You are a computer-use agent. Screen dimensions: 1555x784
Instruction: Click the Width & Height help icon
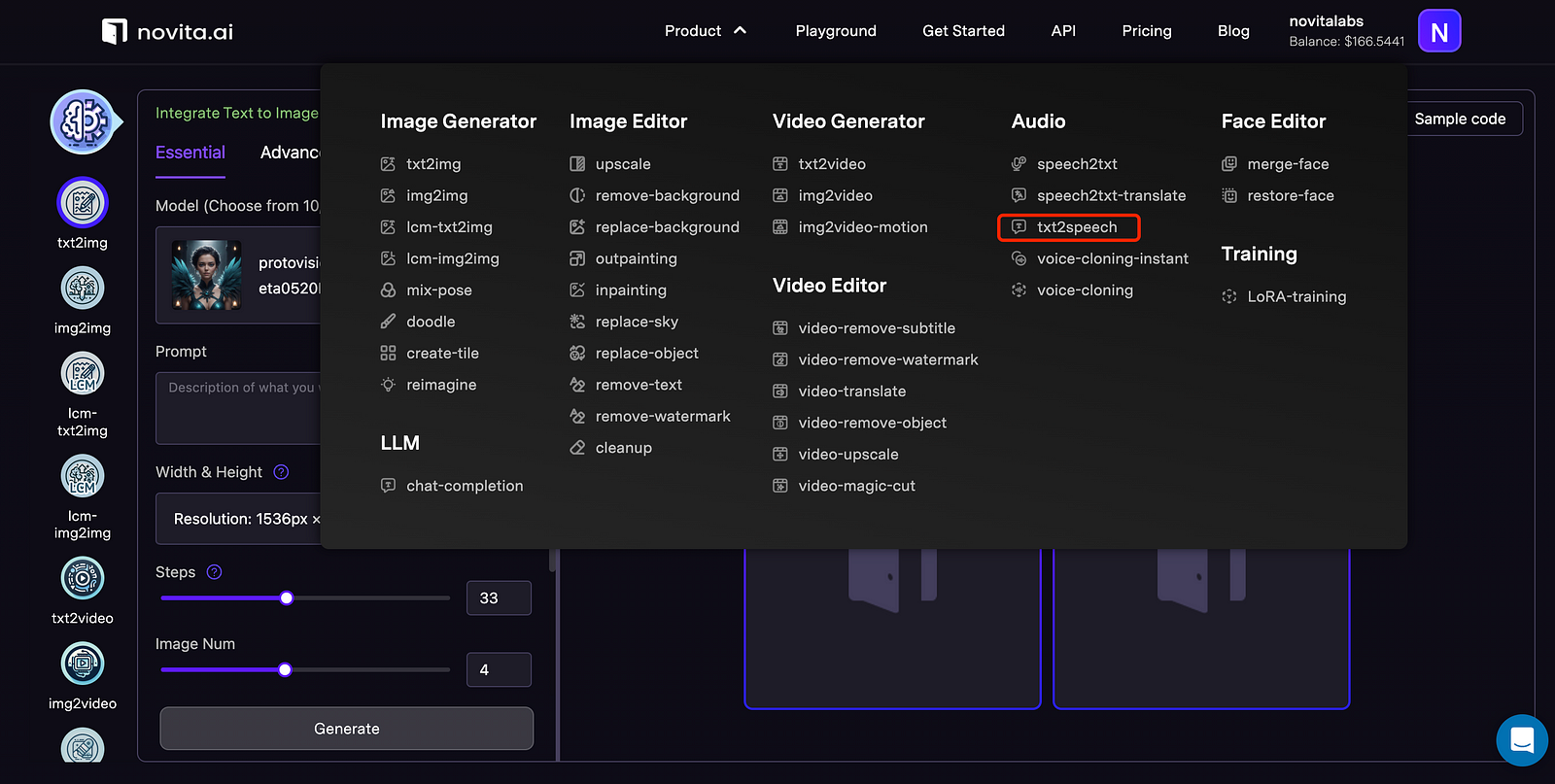tap(281, 472)
